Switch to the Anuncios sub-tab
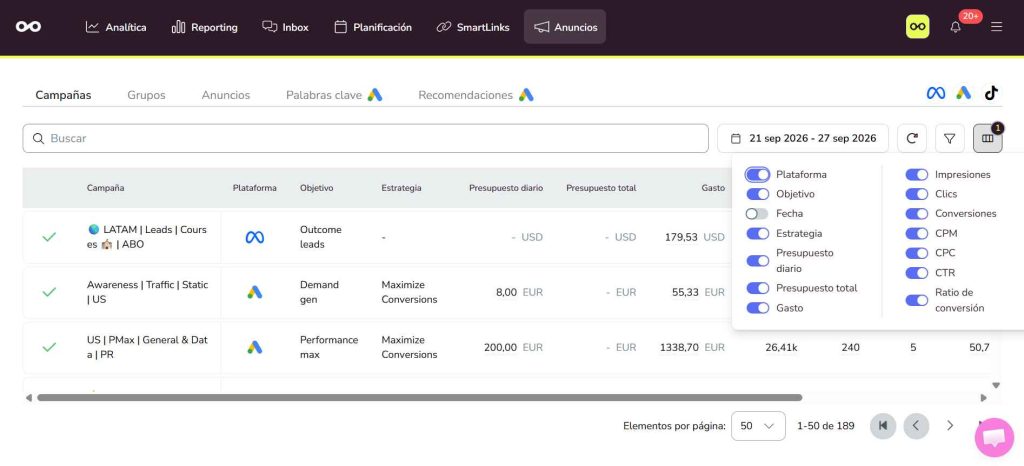Screen dimensions: 1024x466 225,95
